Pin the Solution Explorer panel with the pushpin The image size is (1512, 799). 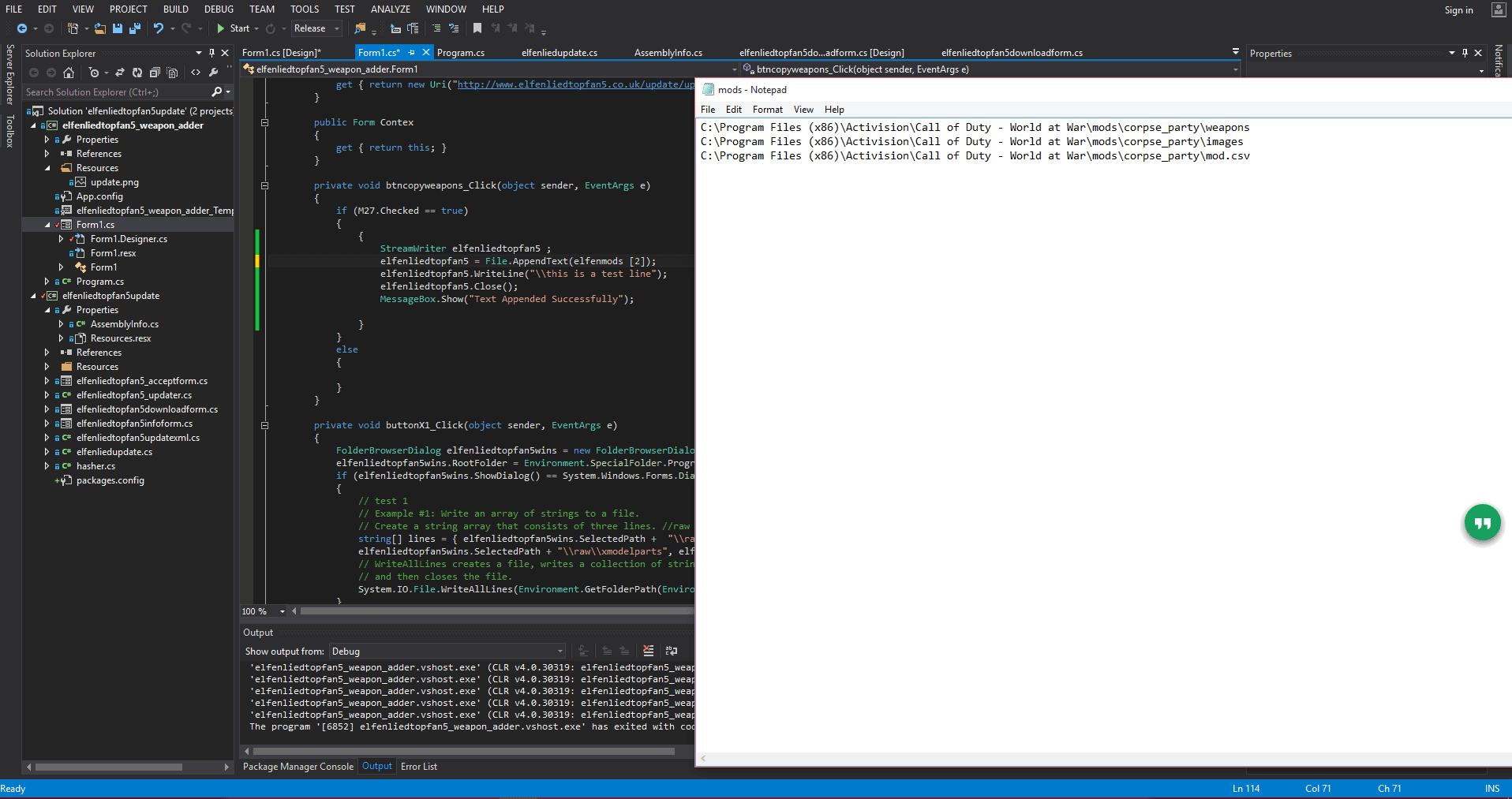coord(211,53)
